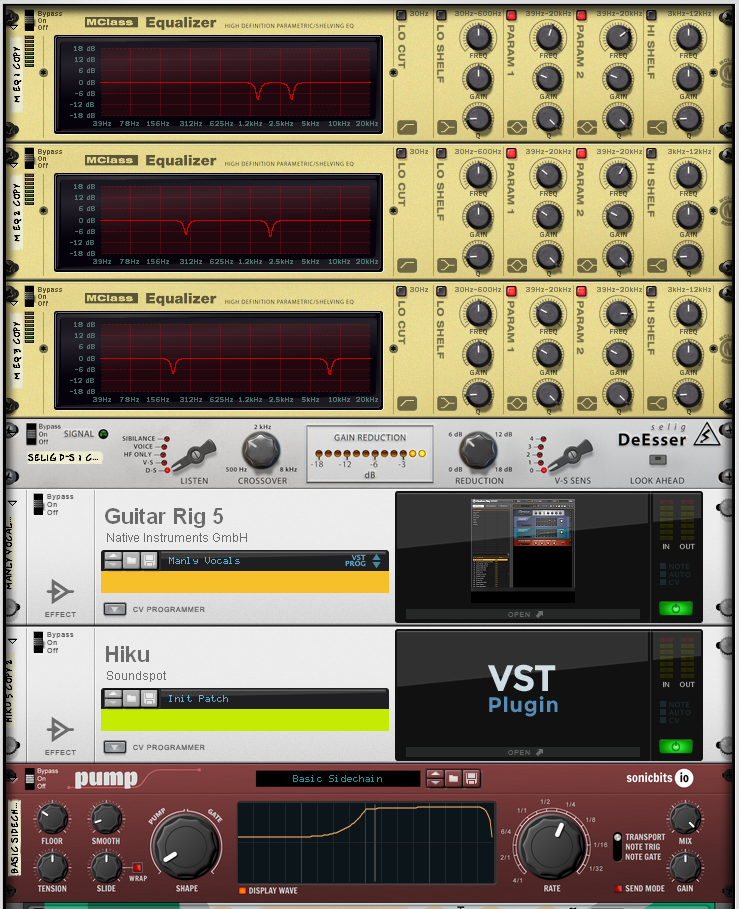Click the LO CUT filter icon on M EQ 1 COPY
The width and height of the screenshot is (739, 909).
click(407, 127)
